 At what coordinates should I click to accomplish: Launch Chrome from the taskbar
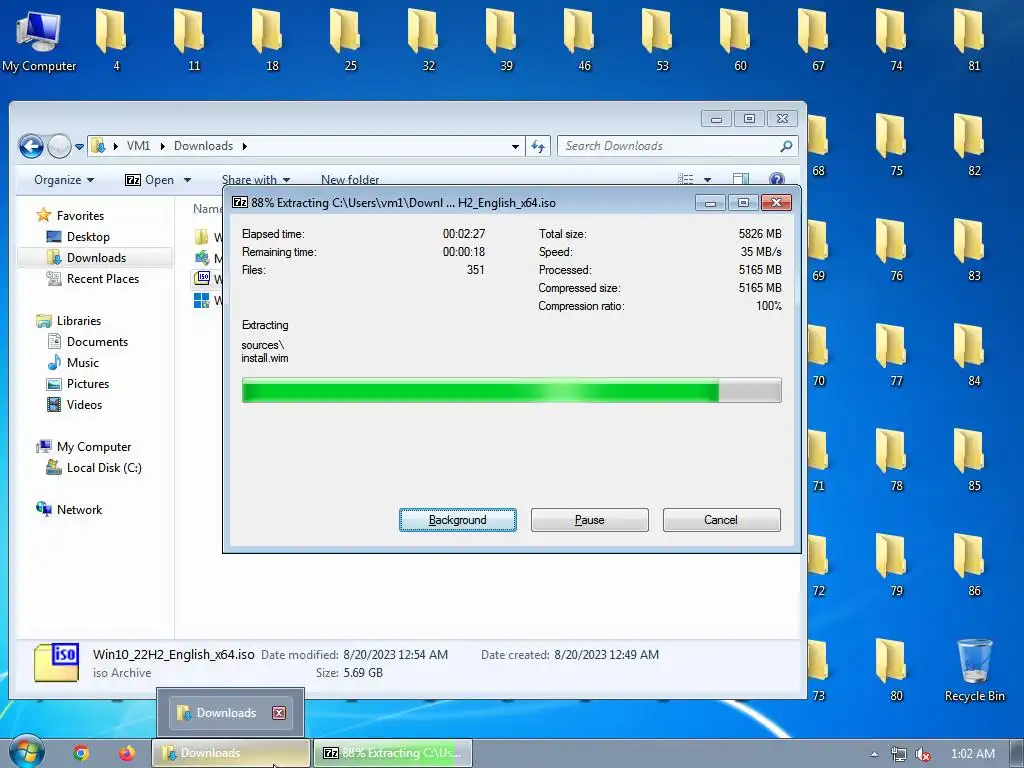pos(81,753)
